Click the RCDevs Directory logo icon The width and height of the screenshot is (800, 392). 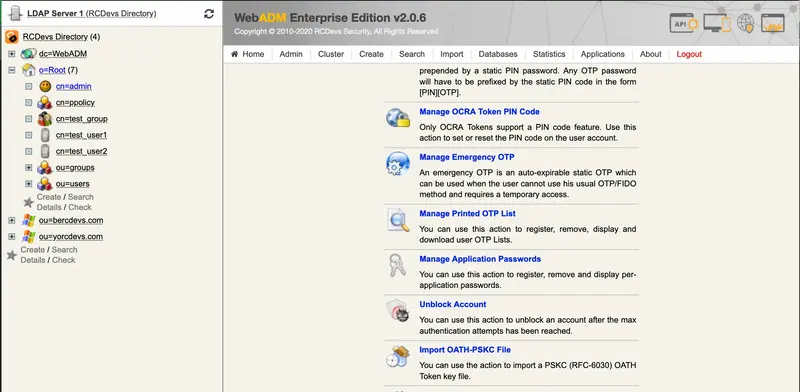pos(12,37)
